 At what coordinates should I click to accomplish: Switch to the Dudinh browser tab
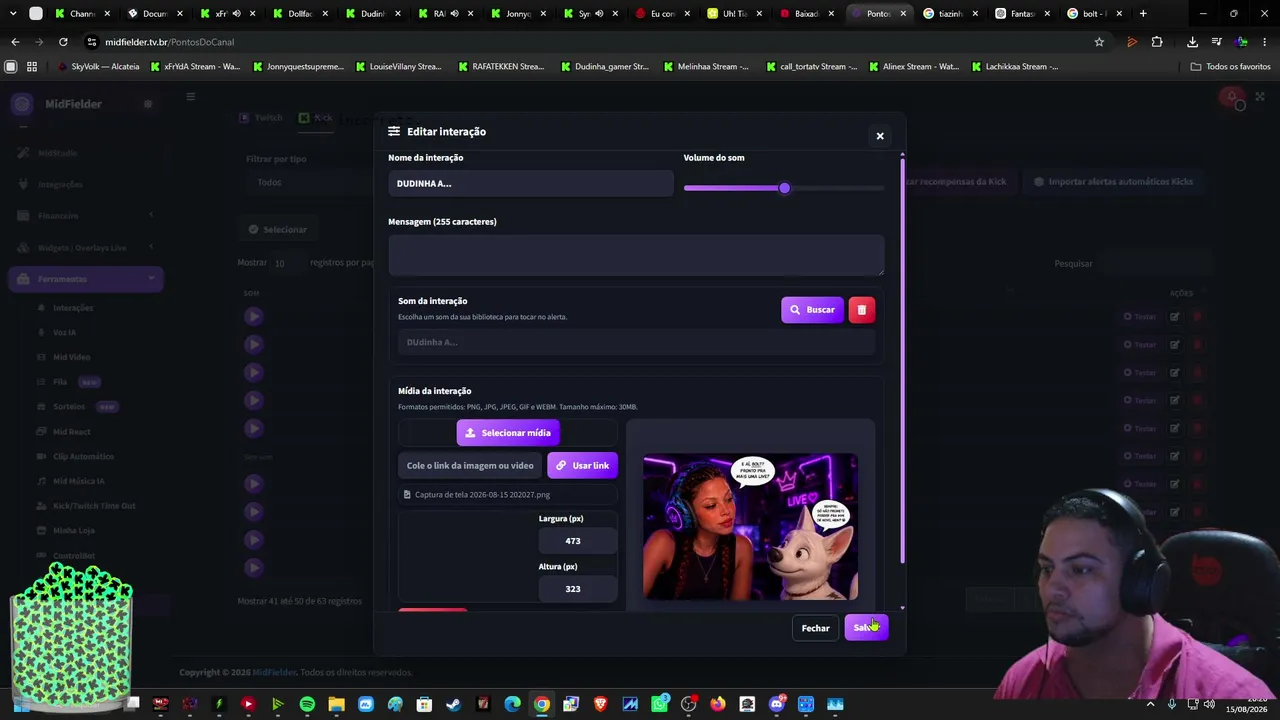click(372, 14)
